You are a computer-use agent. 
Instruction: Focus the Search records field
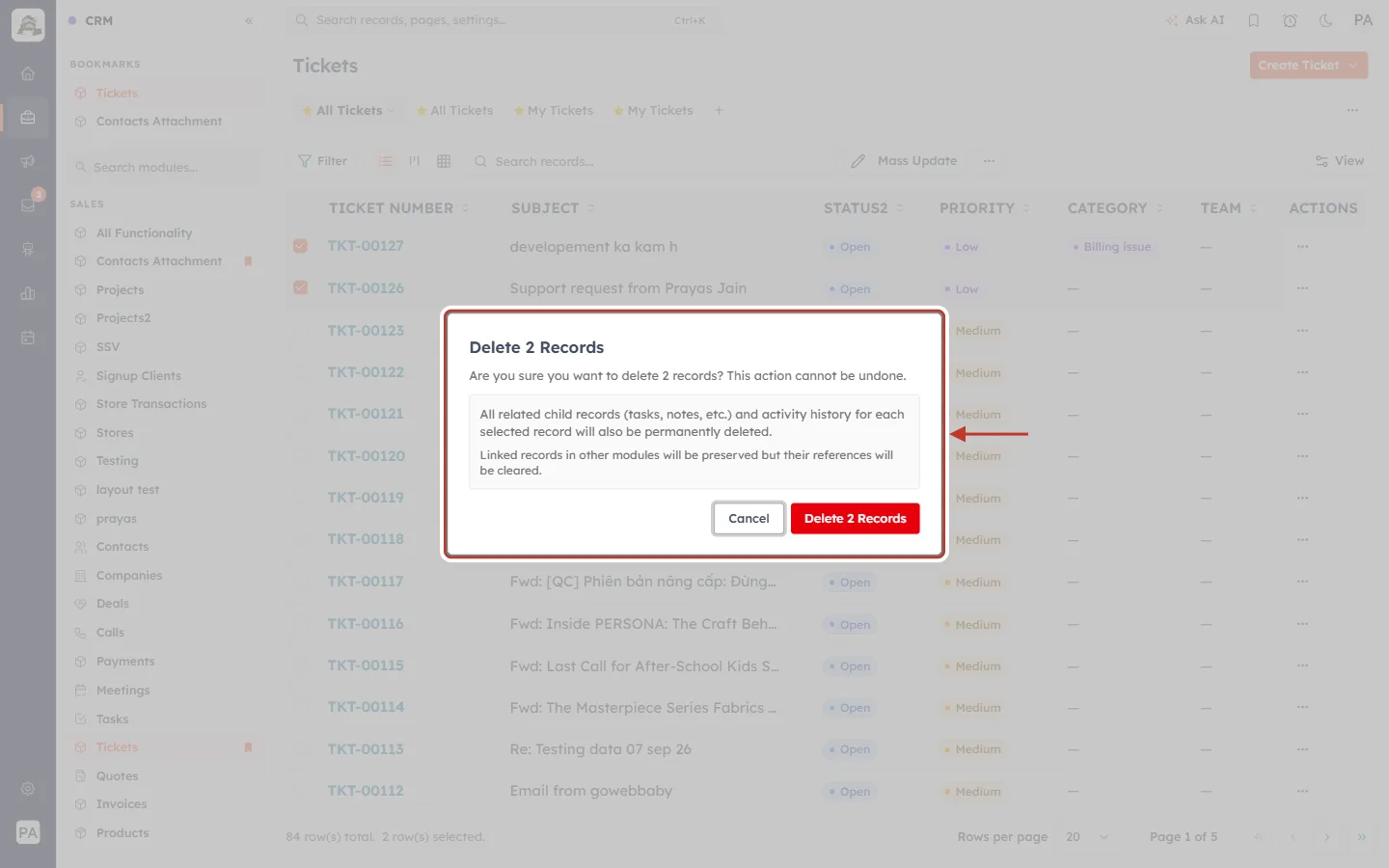[x=652, y=161]
